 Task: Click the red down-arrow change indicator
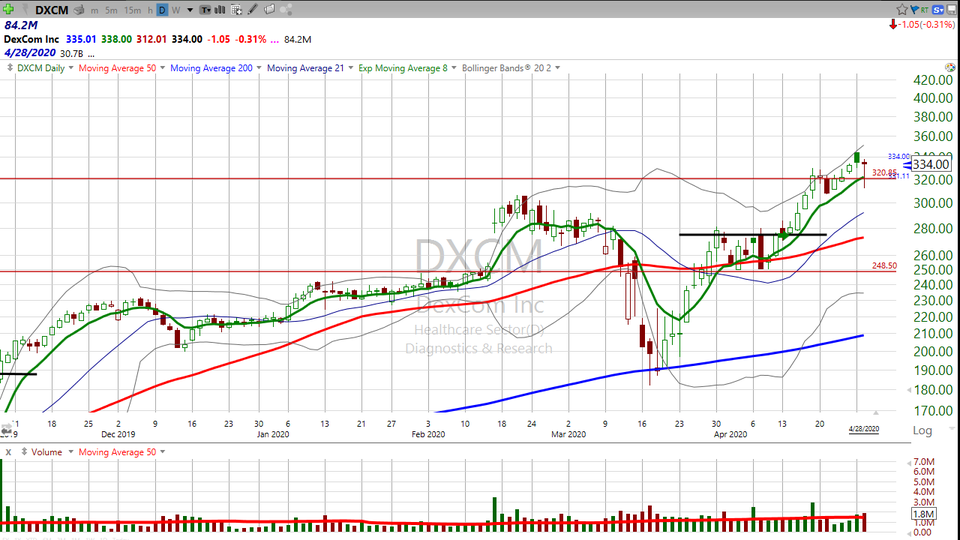point(893,24)
